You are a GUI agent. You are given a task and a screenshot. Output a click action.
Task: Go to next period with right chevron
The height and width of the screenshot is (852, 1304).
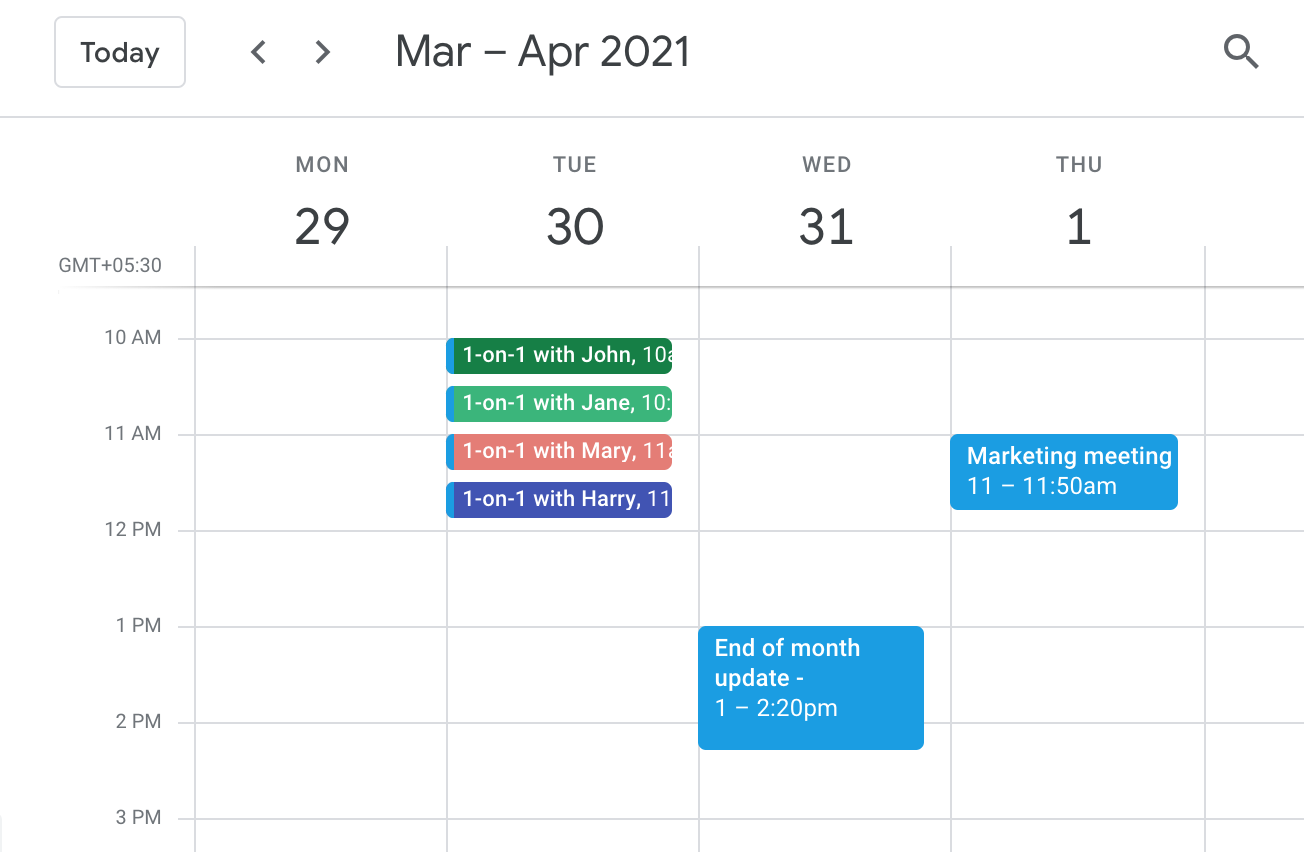pos(322,52)
